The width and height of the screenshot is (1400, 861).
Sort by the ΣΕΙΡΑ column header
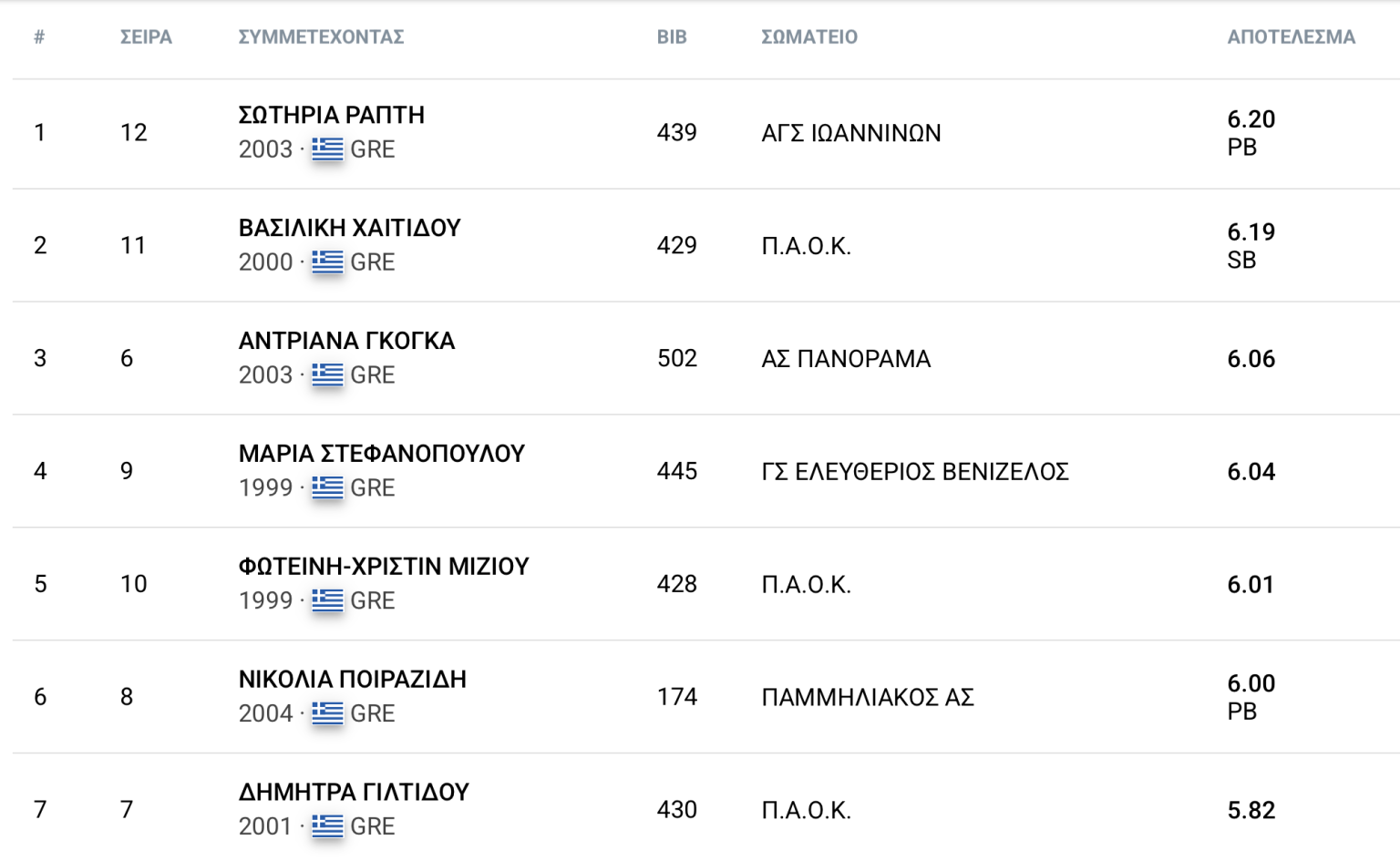pyautogui.click(x=146, y=37)
